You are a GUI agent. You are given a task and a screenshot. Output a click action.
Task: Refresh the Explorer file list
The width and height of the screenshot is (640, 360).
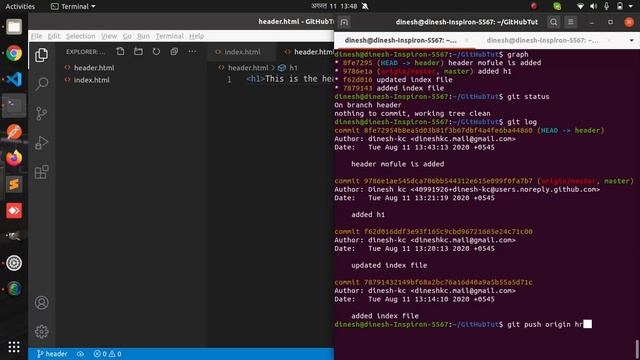[x=156, y=51]
